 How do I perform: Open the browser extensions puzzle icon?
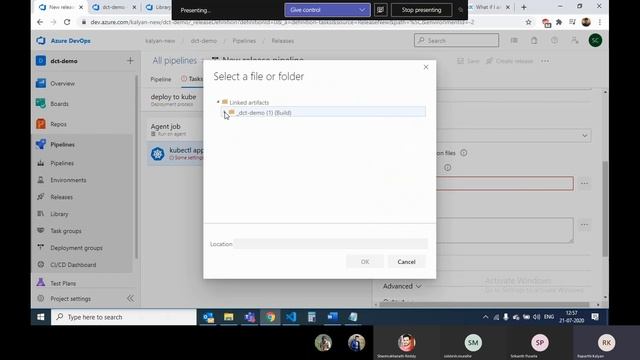point(559,22)
